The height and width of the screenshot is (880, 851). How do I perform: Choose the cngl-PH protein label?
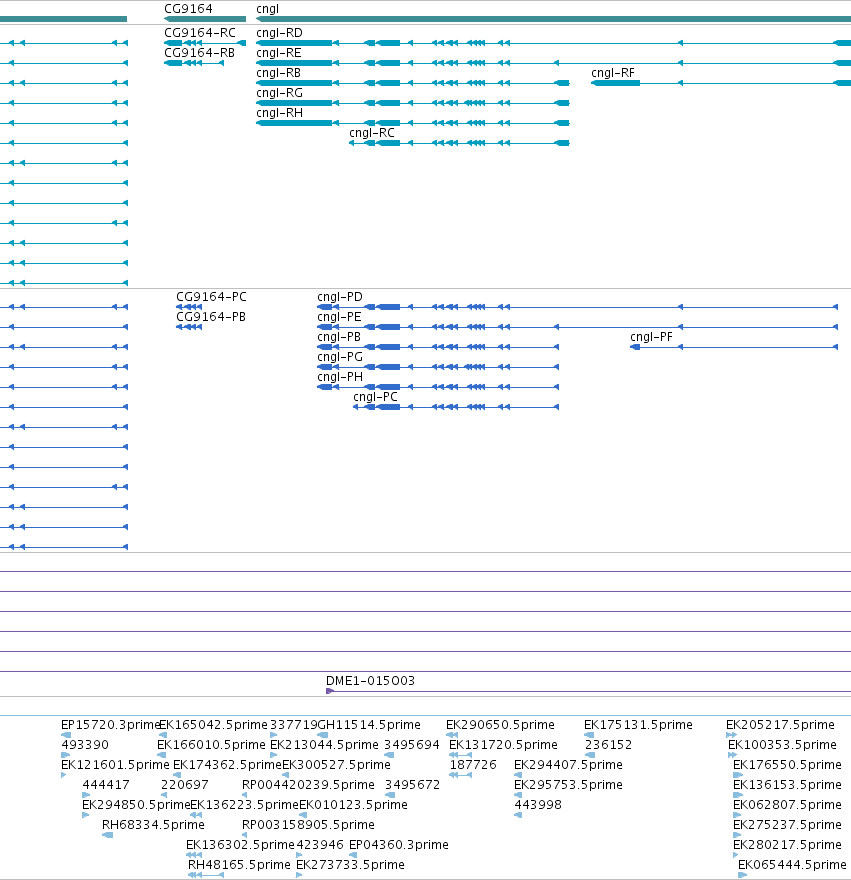pos(340,377)
